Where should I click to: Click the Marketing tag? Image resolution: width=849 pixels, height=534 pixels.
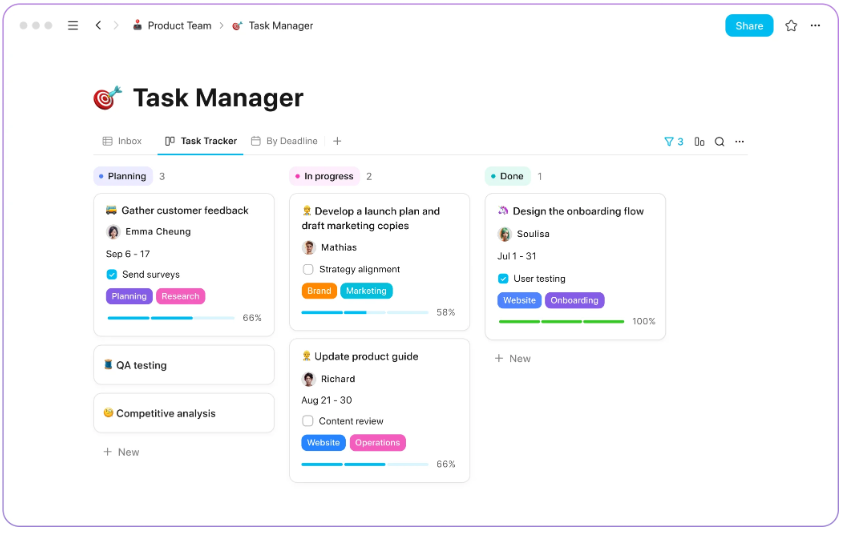click(x=367, y=291)
